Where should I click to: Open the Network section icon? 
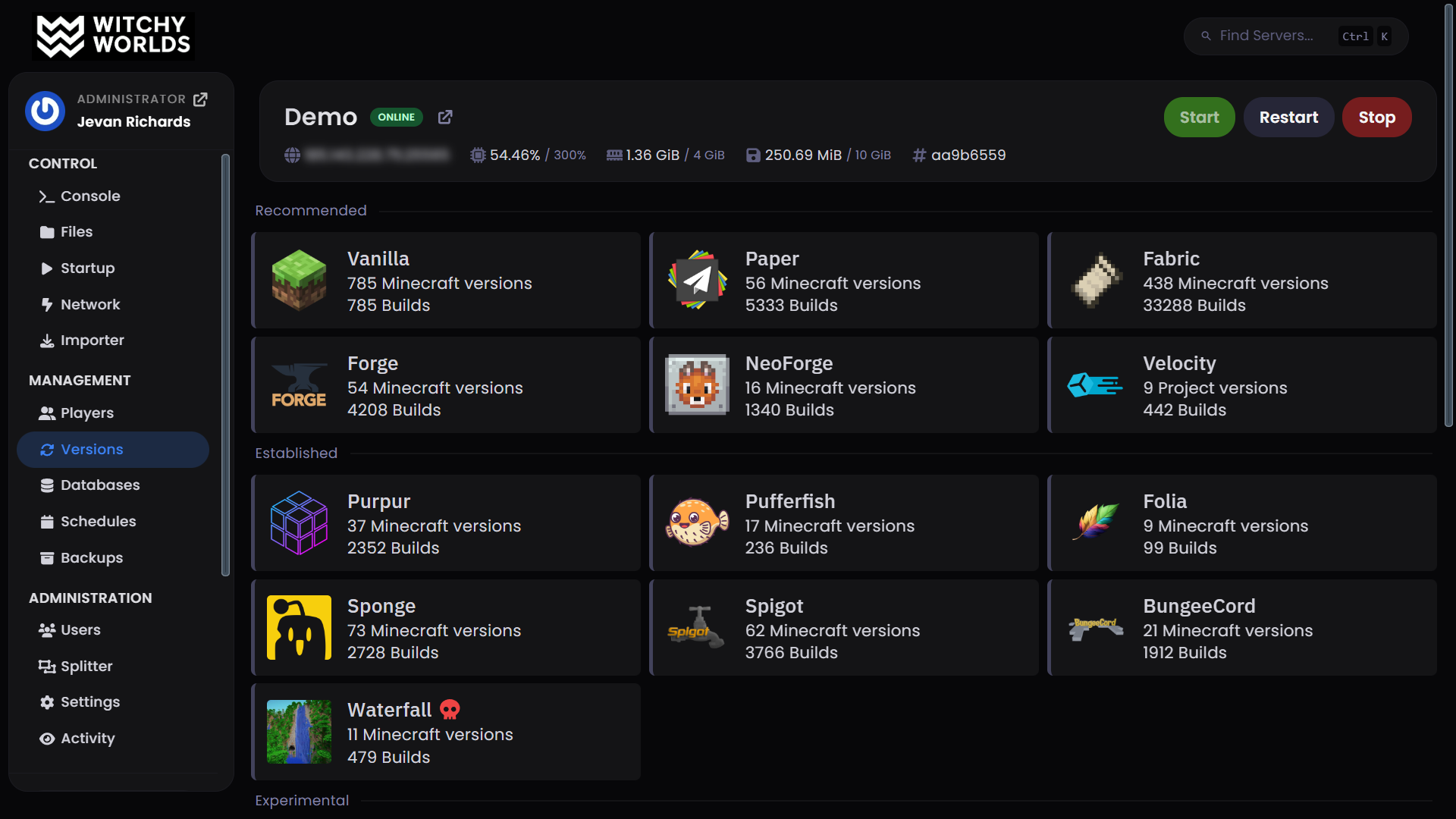tap(47, 304)
